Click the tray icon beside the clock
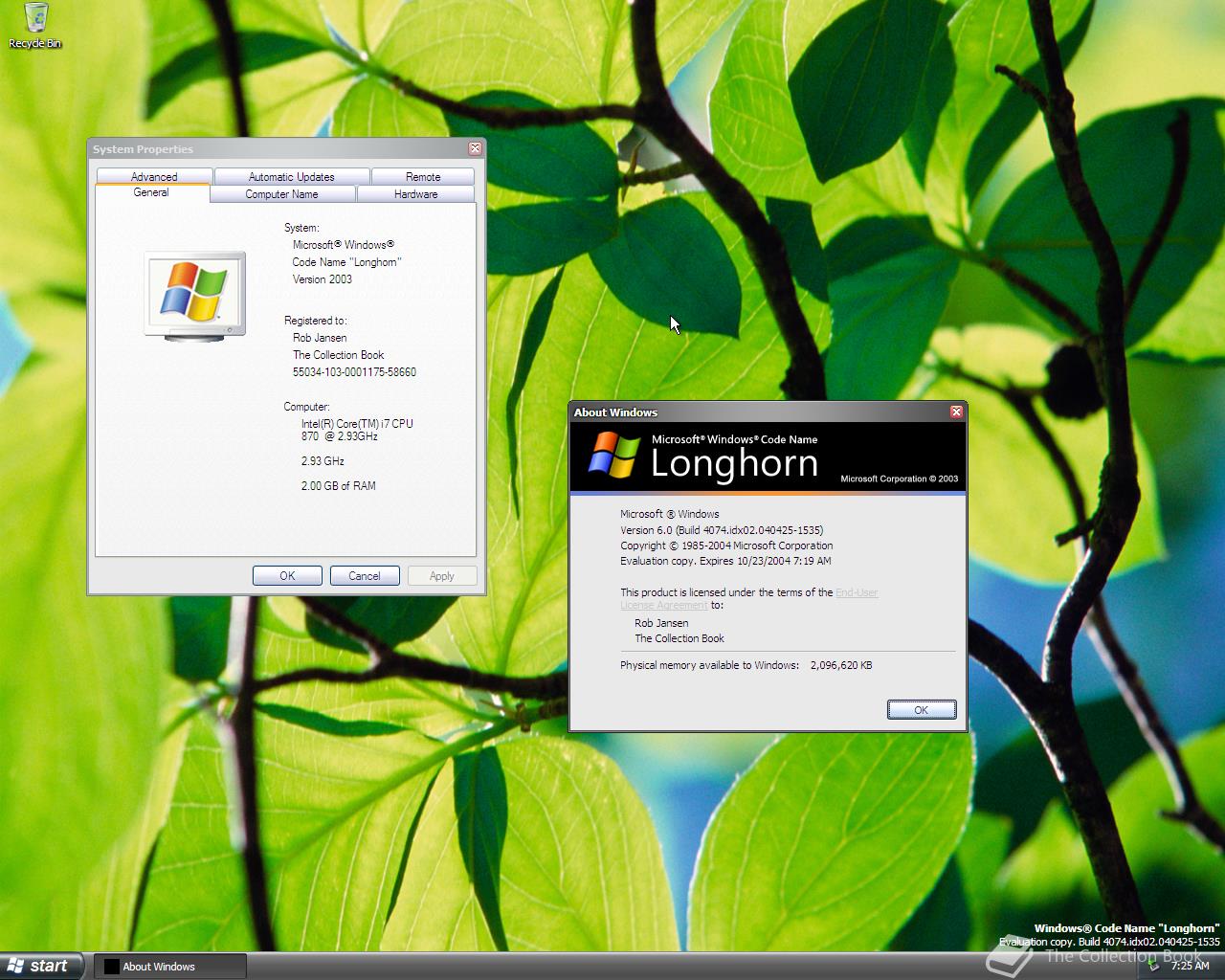1225x980 pixels. (x=1155, y=966)
